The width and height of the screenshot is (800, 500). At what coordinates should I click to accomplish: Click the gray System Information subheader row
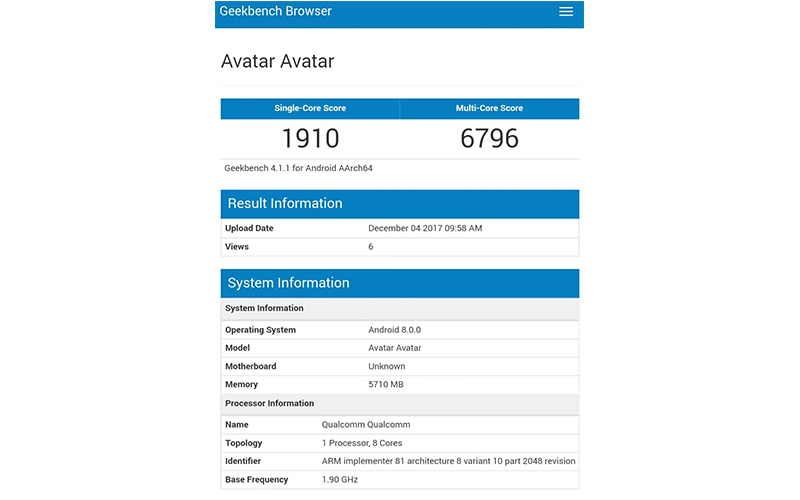click(400, 308)
